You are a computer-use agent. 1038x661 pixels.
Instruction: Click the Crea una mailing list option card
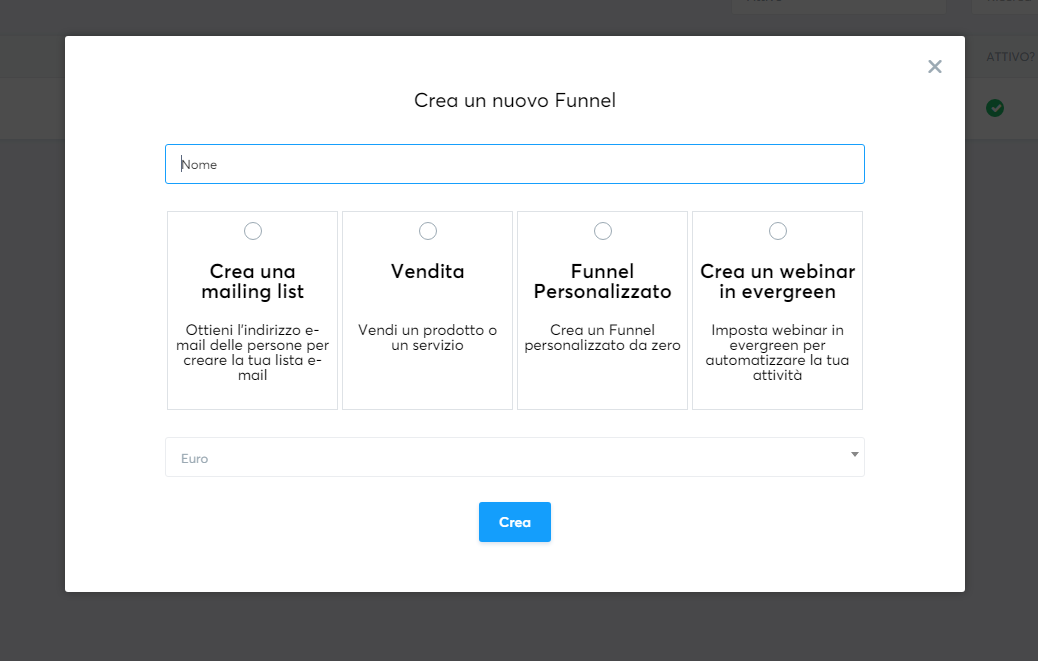[252, 310]
